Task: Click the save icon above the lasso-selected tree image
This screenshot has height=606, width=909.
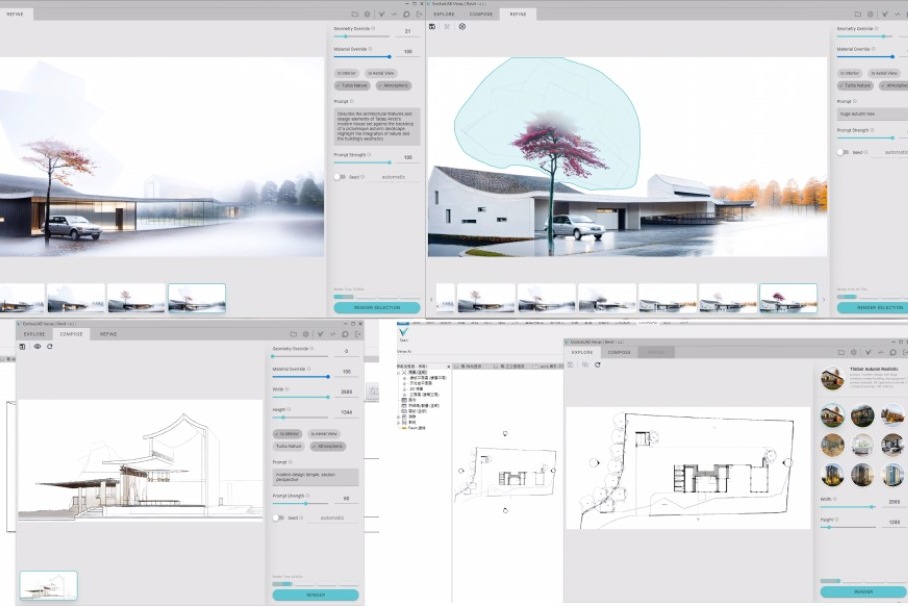Action: (x=432, y=27)
